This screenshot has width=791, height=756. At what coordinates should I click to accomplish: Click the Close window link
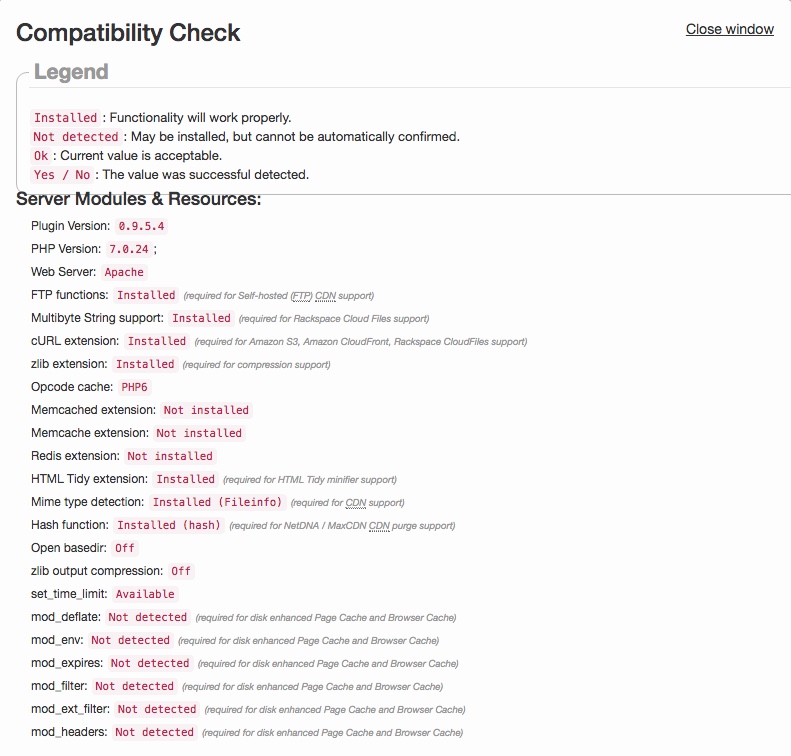[x=729, y=29]
